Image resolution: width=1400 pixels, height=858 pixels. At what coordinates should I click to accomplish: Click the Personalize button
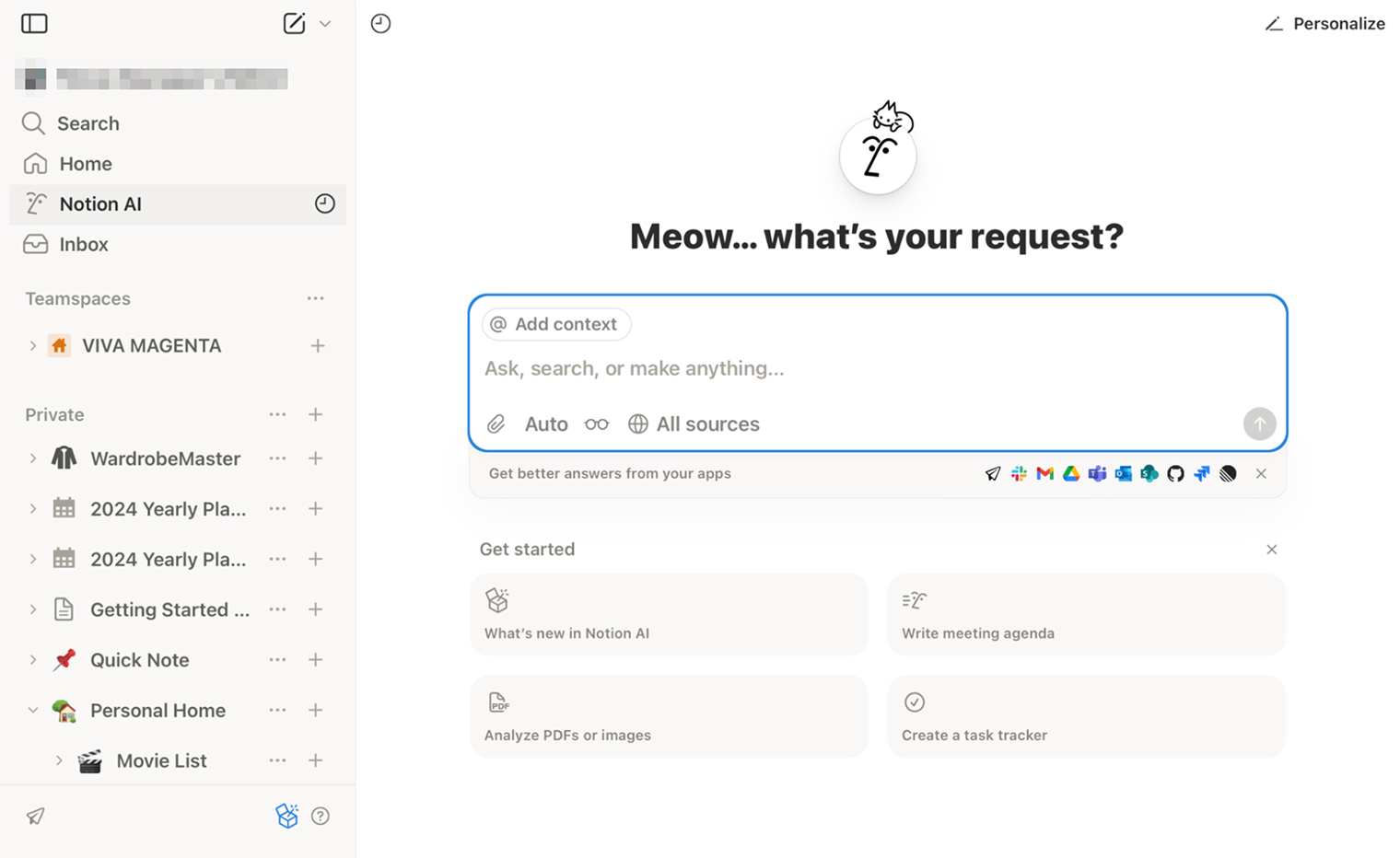pos(1324,24)
